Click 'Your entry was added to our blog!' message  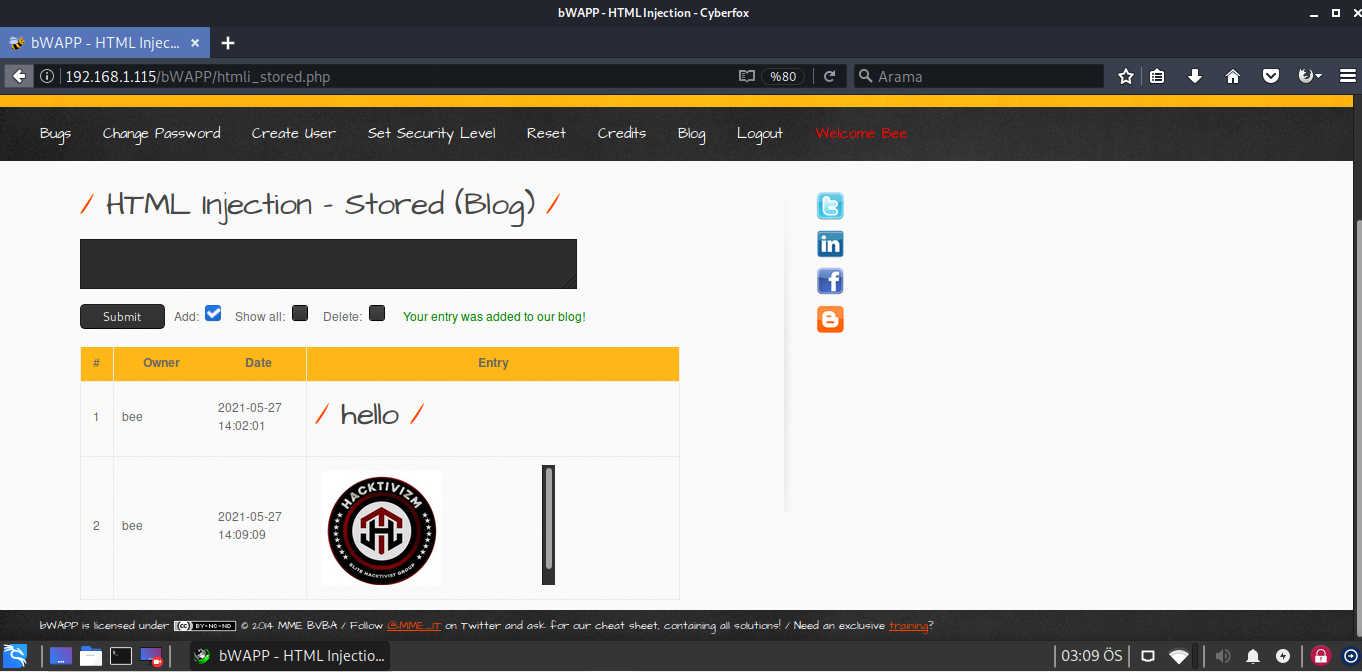tap(494, 317)
